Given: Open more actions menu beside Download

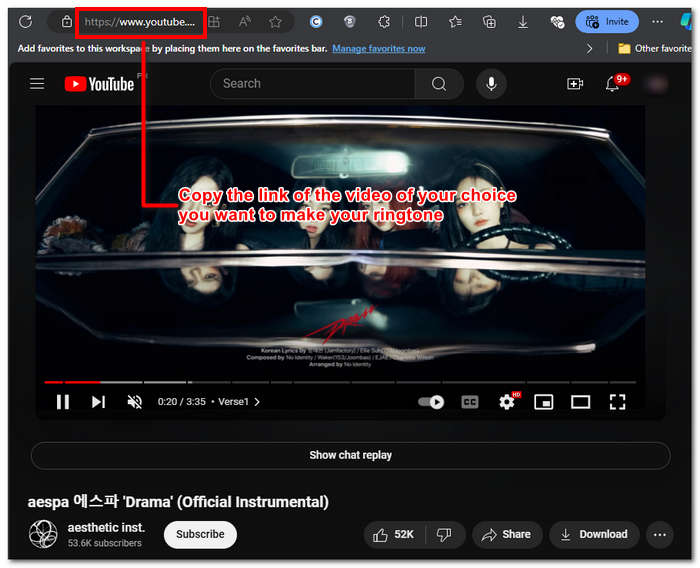Looking at the screenshot, I should (x=659, y=535).
